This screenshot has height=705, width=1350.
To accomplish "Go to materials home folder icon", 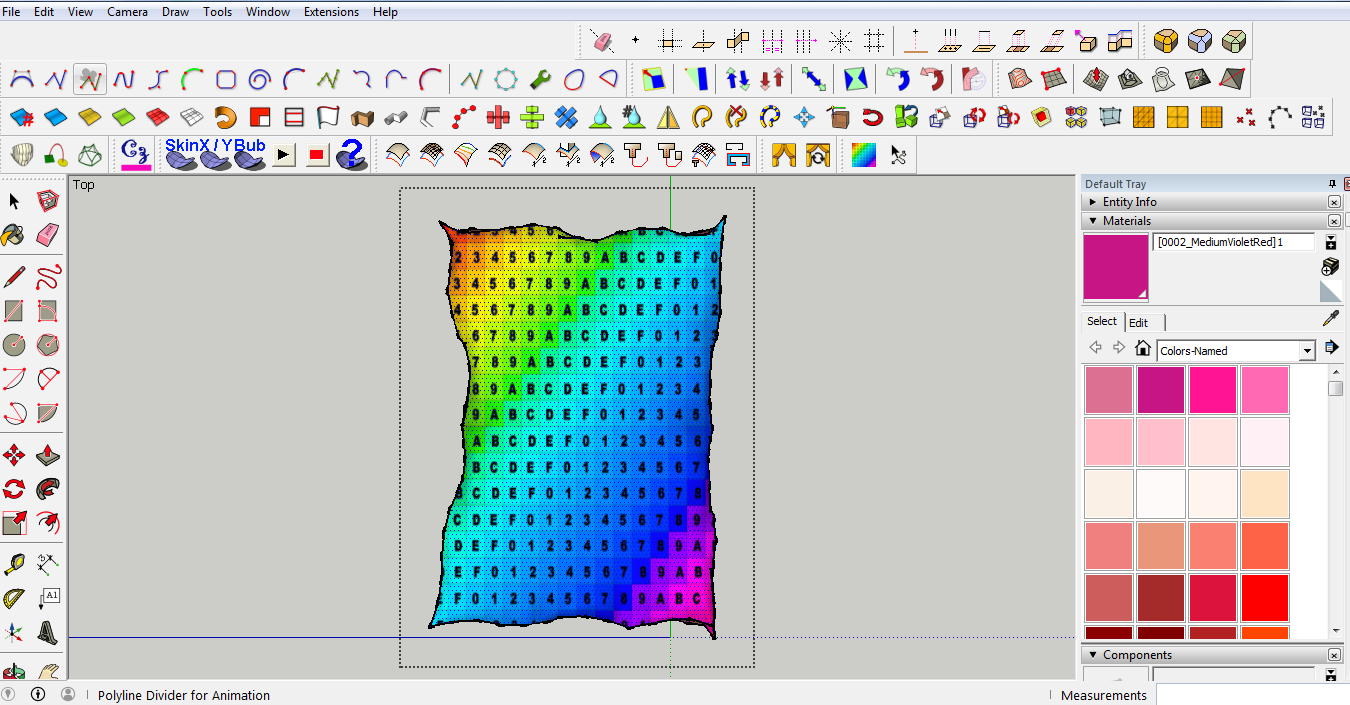I will 1143,348.
